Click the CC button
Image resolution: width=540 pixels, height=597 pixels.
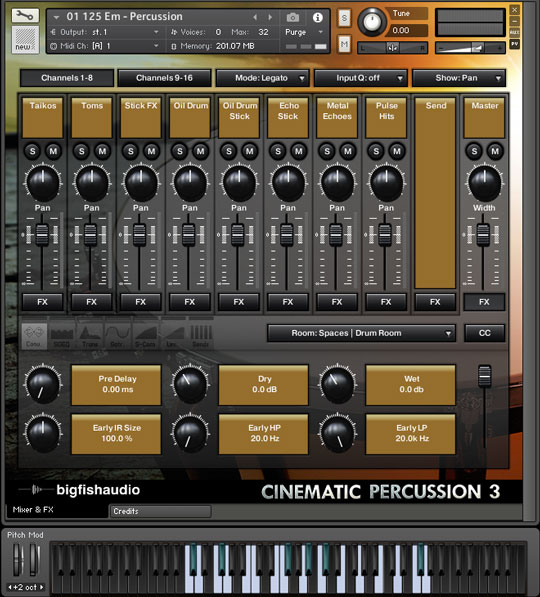tap(484, 333)
